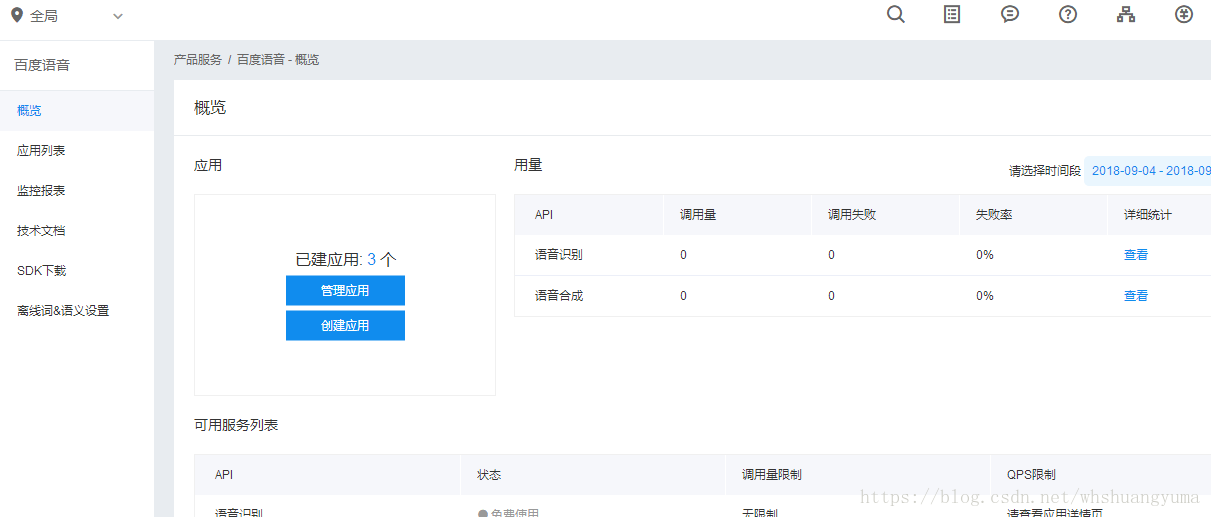Click the 产品服务 breadcrumb link
This screenshot has height=517, width=1211.
(198, 60)
